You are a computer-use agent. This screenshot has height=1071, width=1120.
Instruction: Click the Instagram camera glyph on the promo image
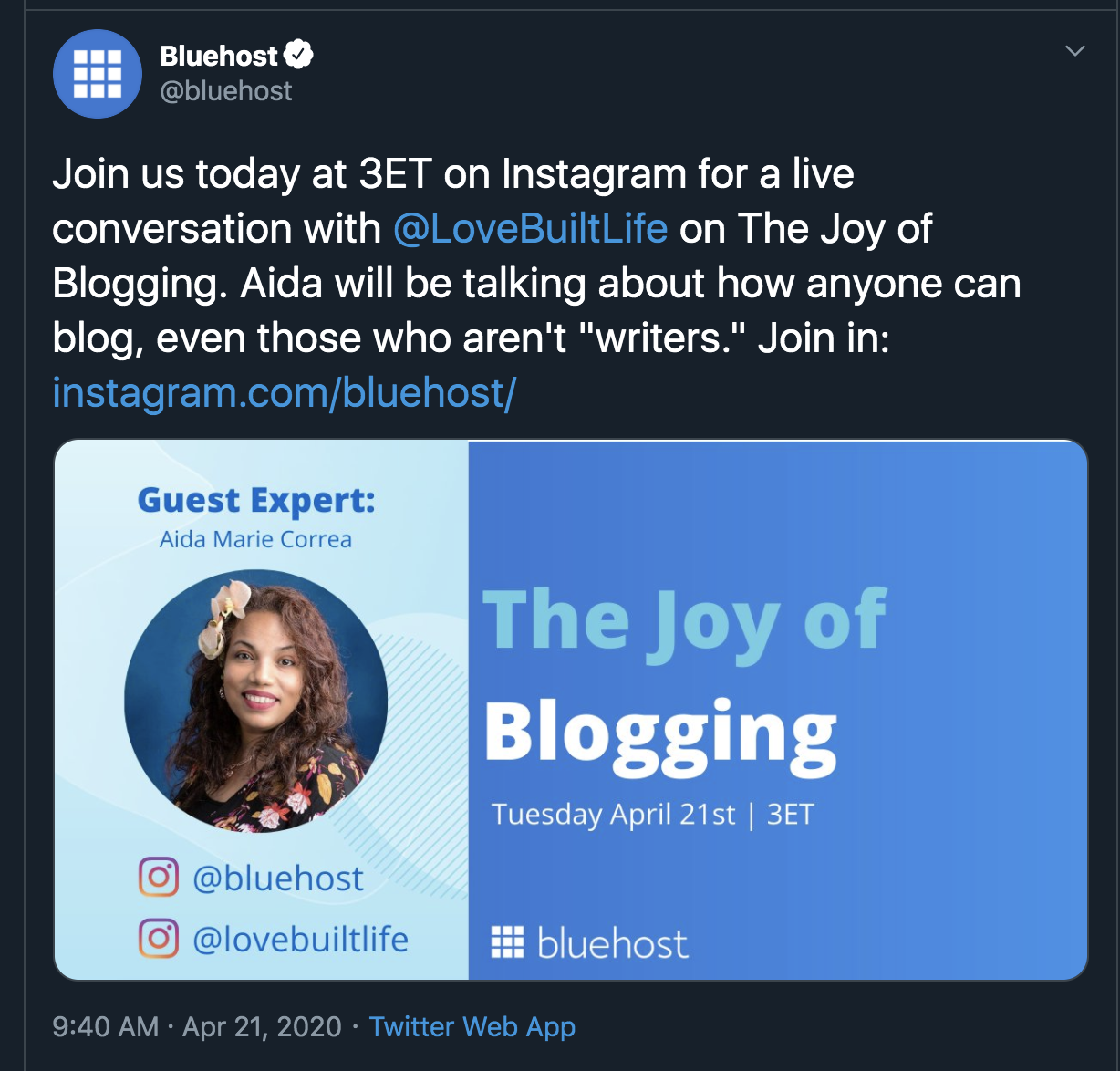coord(158,878)
